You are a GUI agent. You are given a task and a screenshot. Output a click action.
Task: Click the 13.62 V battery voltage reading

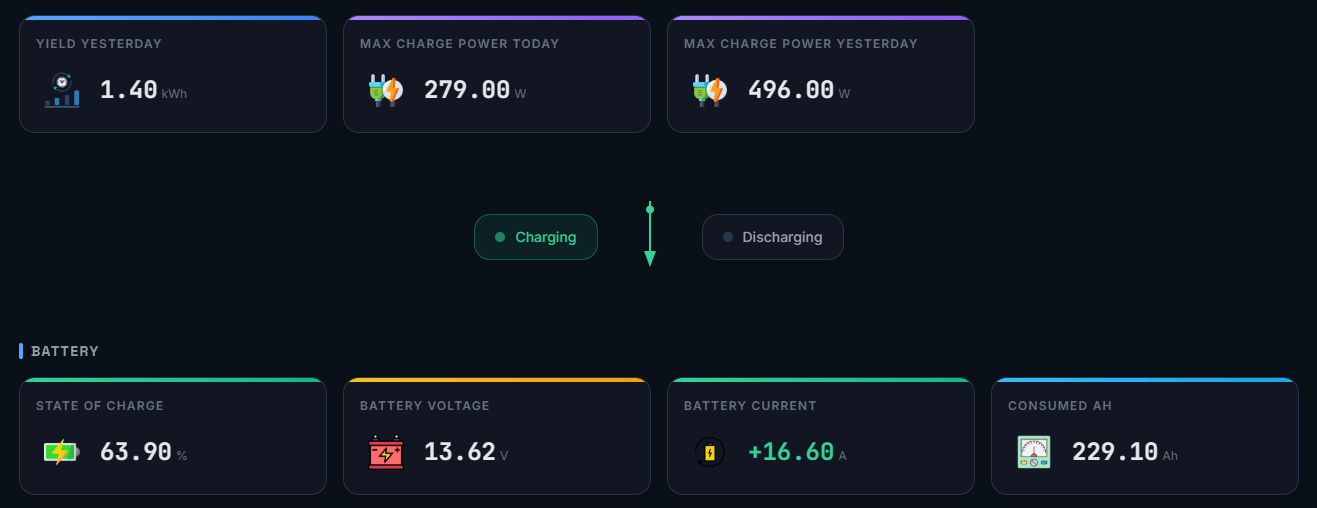466,452
